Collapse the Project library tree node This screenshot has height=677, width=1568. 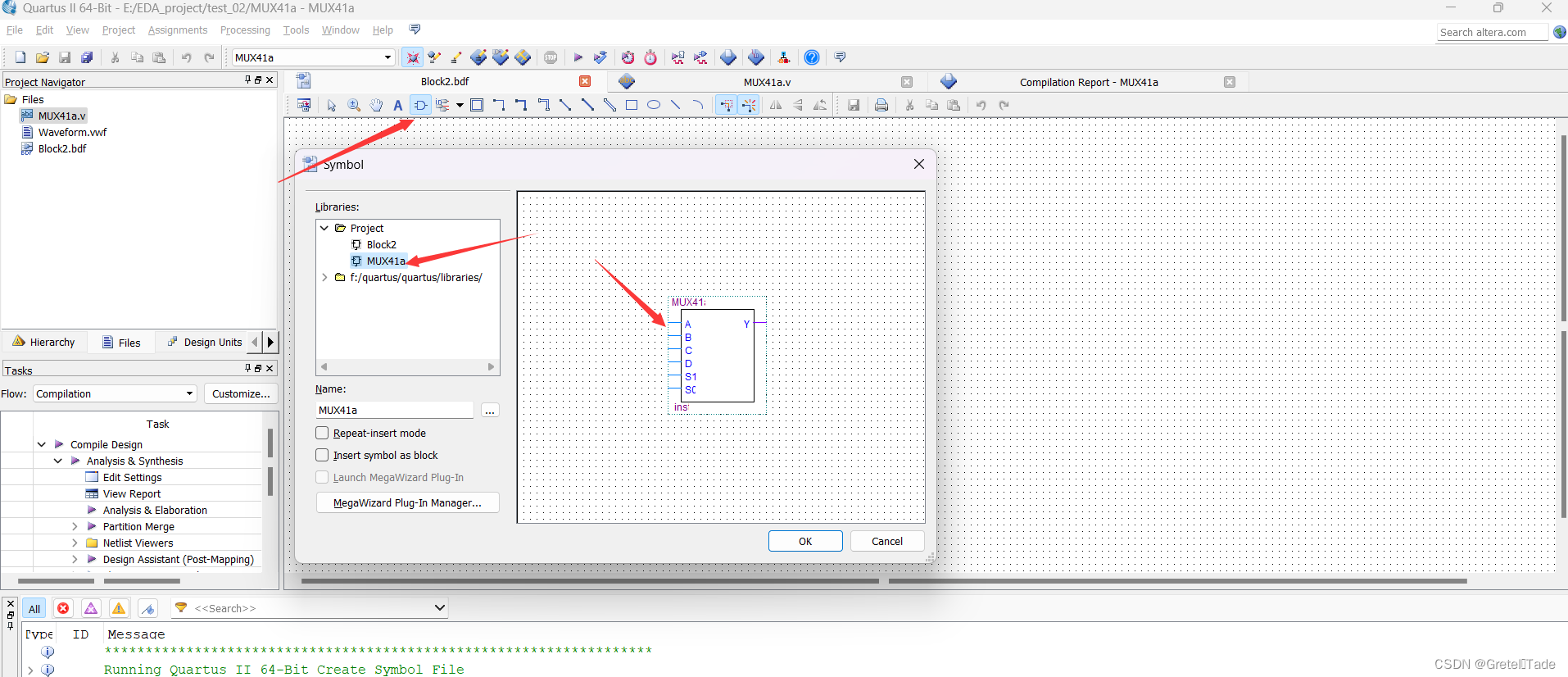324,228
